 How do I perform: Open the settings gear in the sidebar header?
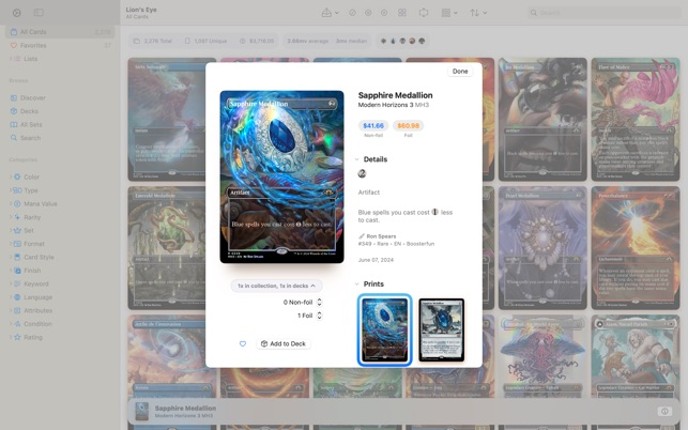click(x=16, y=13)
